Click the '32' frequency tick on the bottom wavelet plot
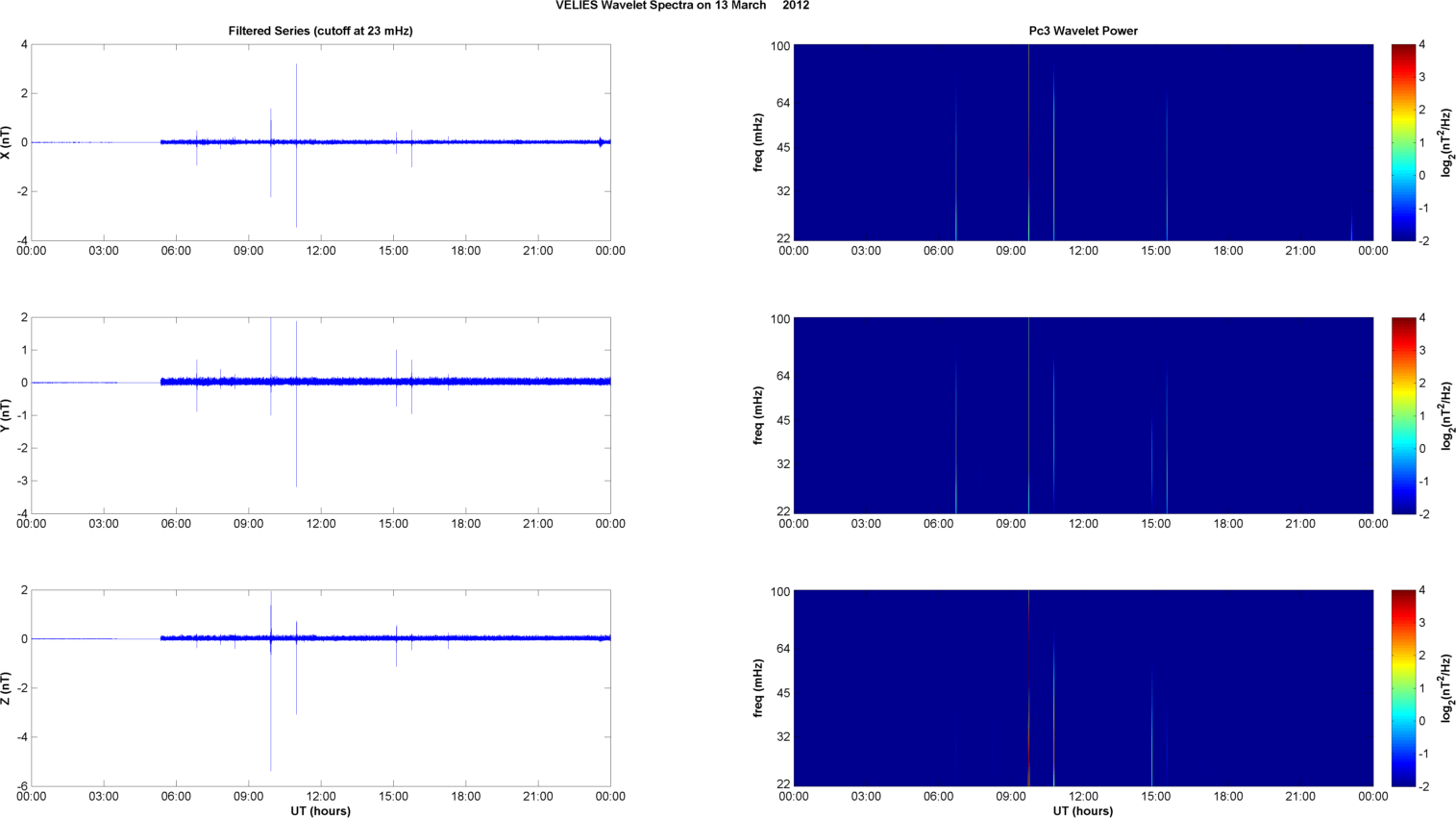 [x=782, y=737]
